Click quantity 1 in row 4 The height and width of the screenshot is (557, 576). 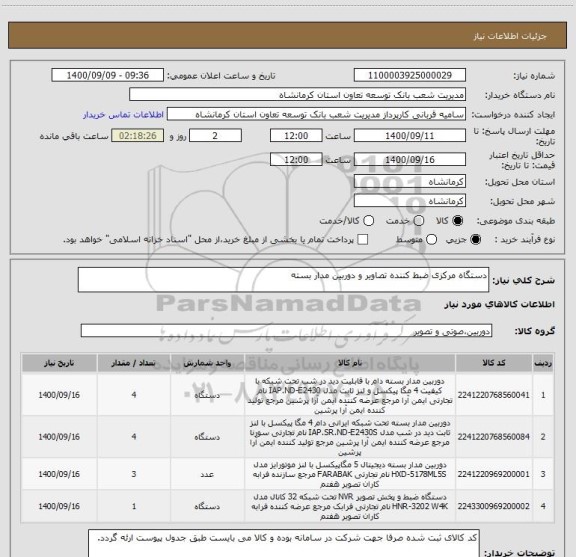tap(134, 506)
